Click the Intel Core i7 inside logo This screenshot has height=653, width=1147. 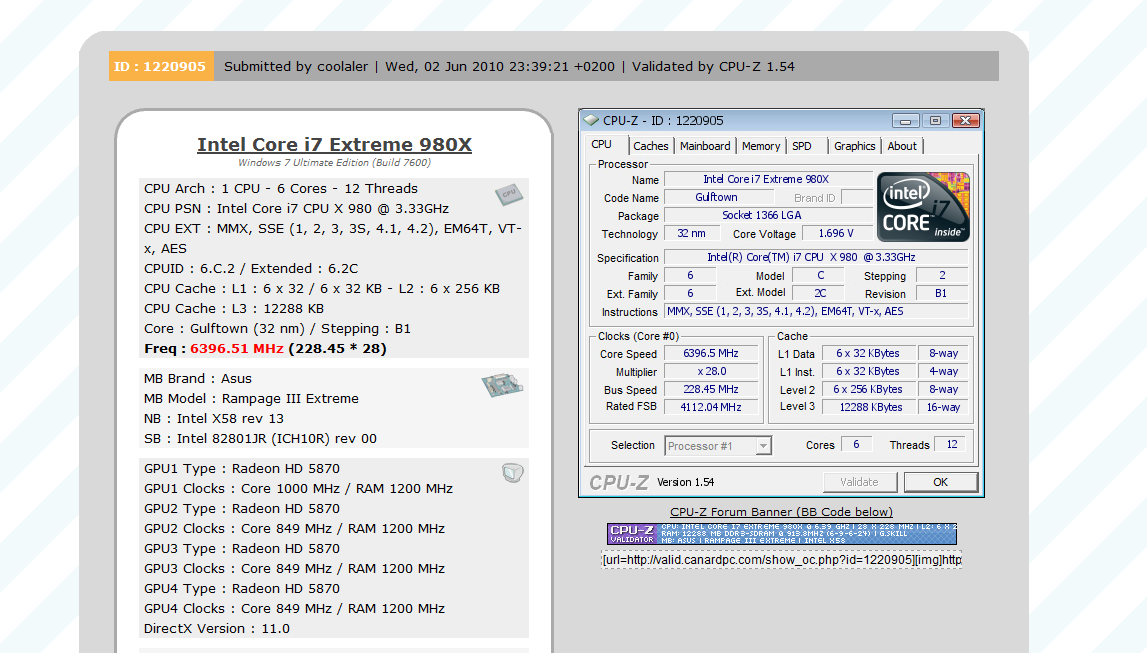tap(923, 207)
